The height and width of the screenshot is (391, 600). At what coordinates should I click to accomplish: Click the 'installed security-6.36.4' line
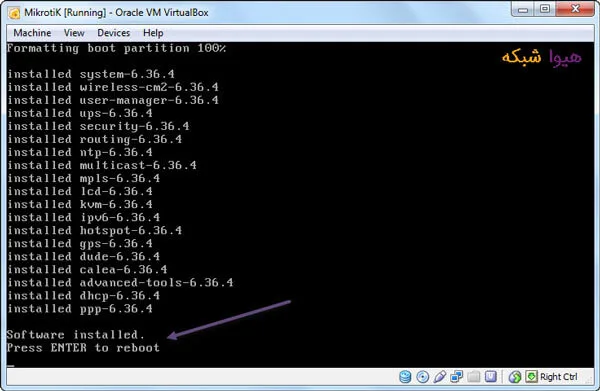(98, 126)
